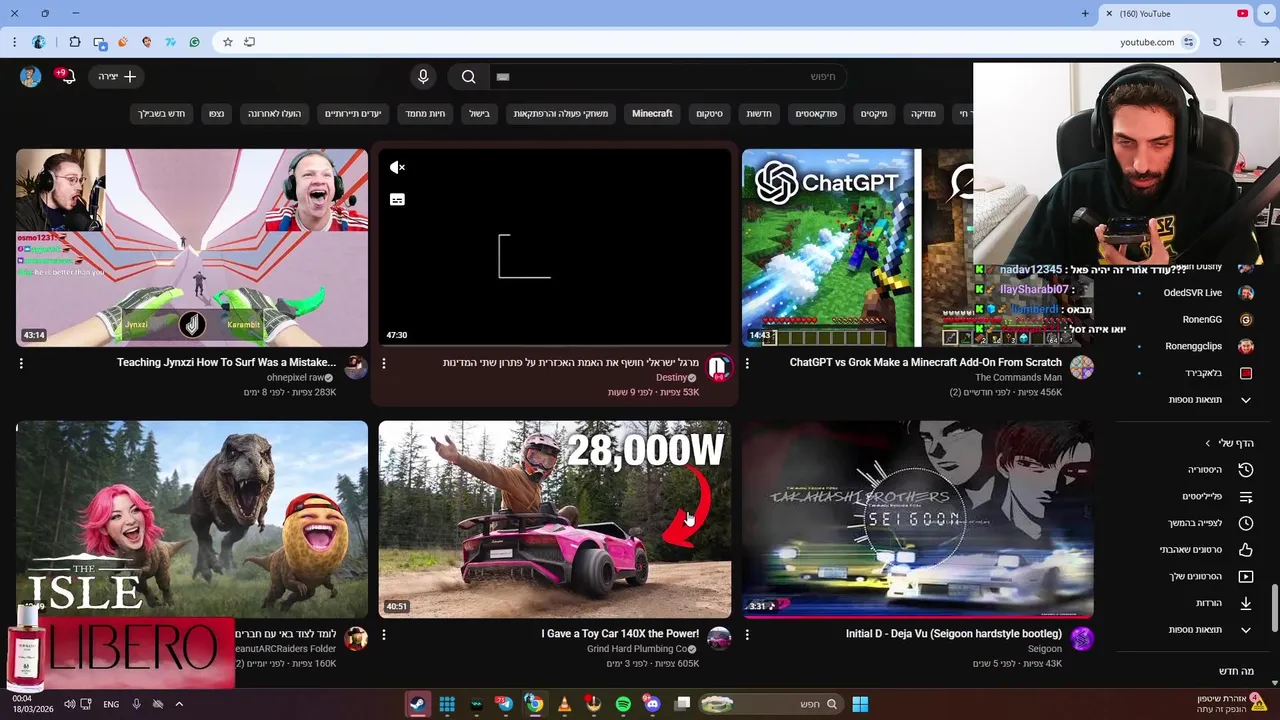Toggle captions on the Destiny video preview
Image resolution: width=1280 pixels, height=720 pixels.
(397, 200)
